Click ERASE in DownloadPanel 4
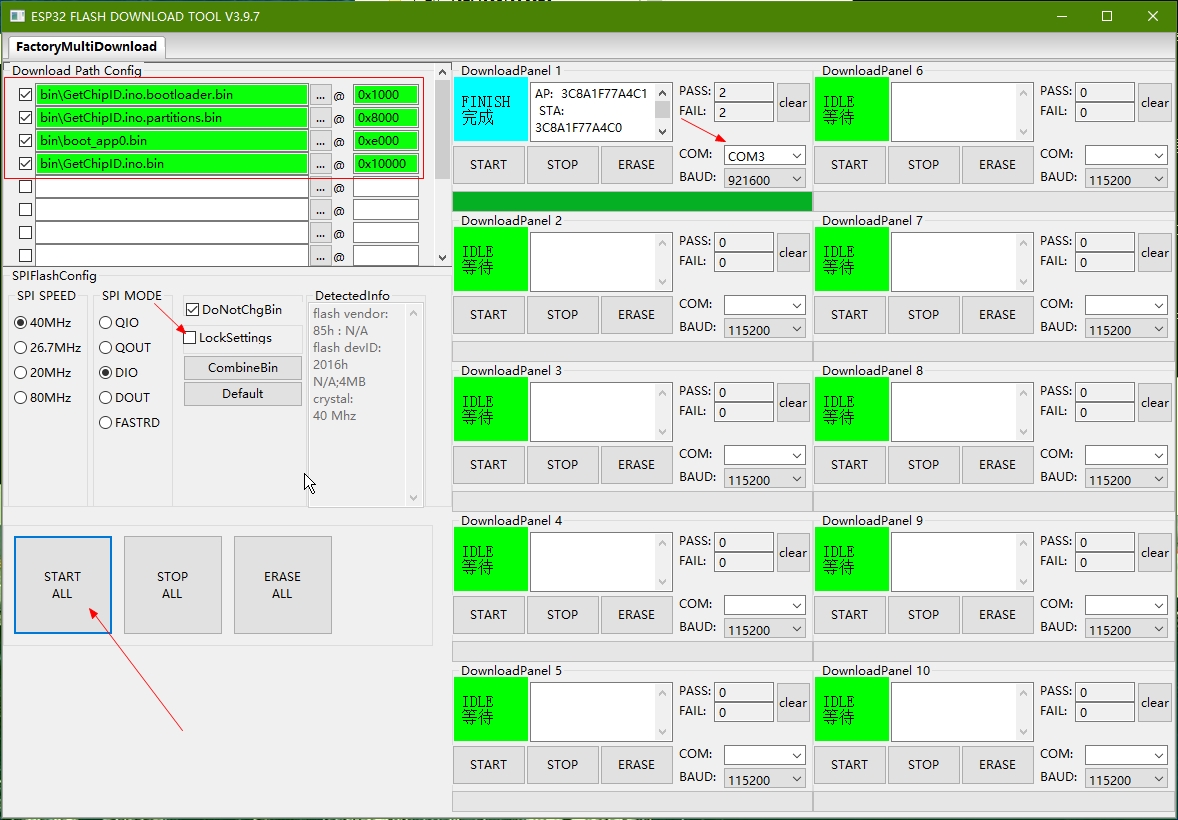 [636, 615]
